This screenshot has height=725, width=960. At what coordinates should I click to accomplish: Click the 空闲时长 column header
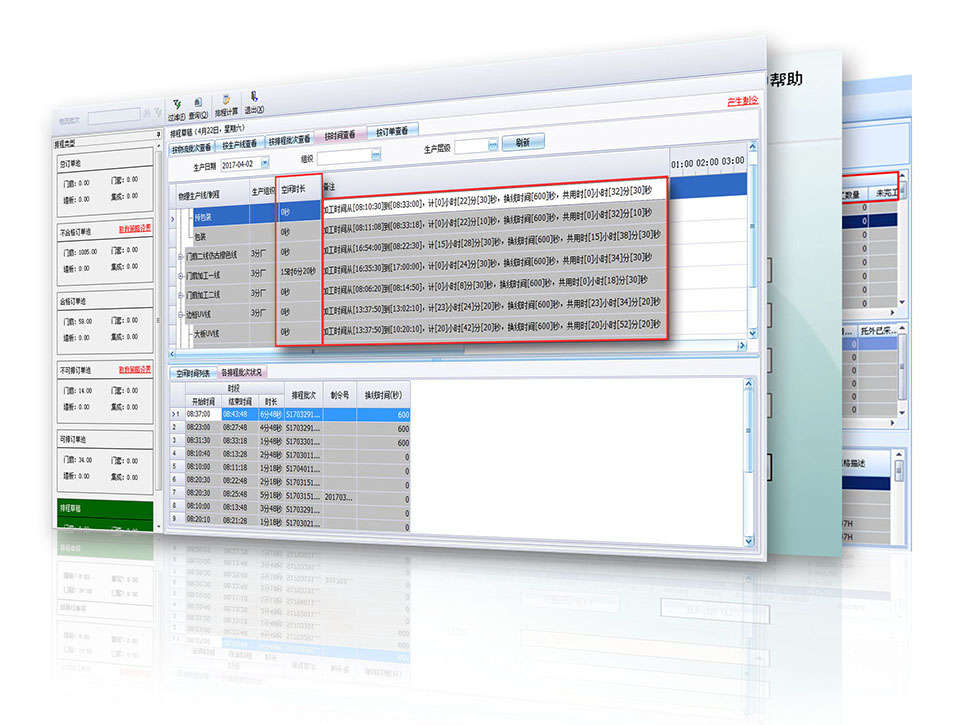pos(298,187)
